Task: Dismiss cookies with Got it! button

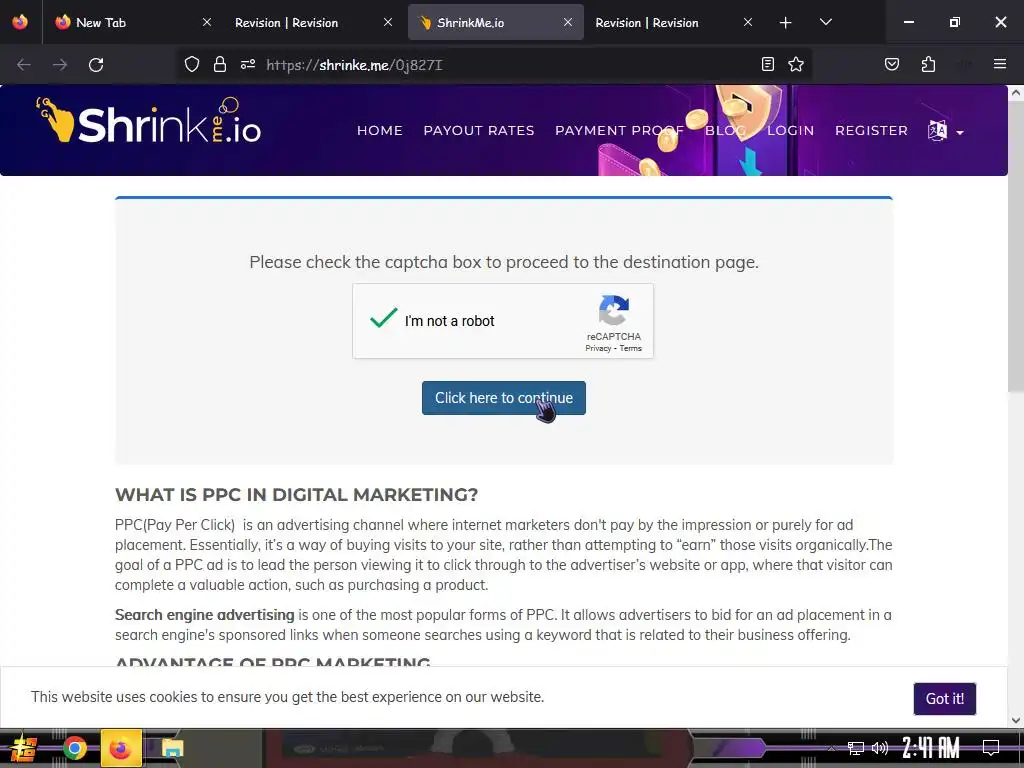Action: (944, 699)
